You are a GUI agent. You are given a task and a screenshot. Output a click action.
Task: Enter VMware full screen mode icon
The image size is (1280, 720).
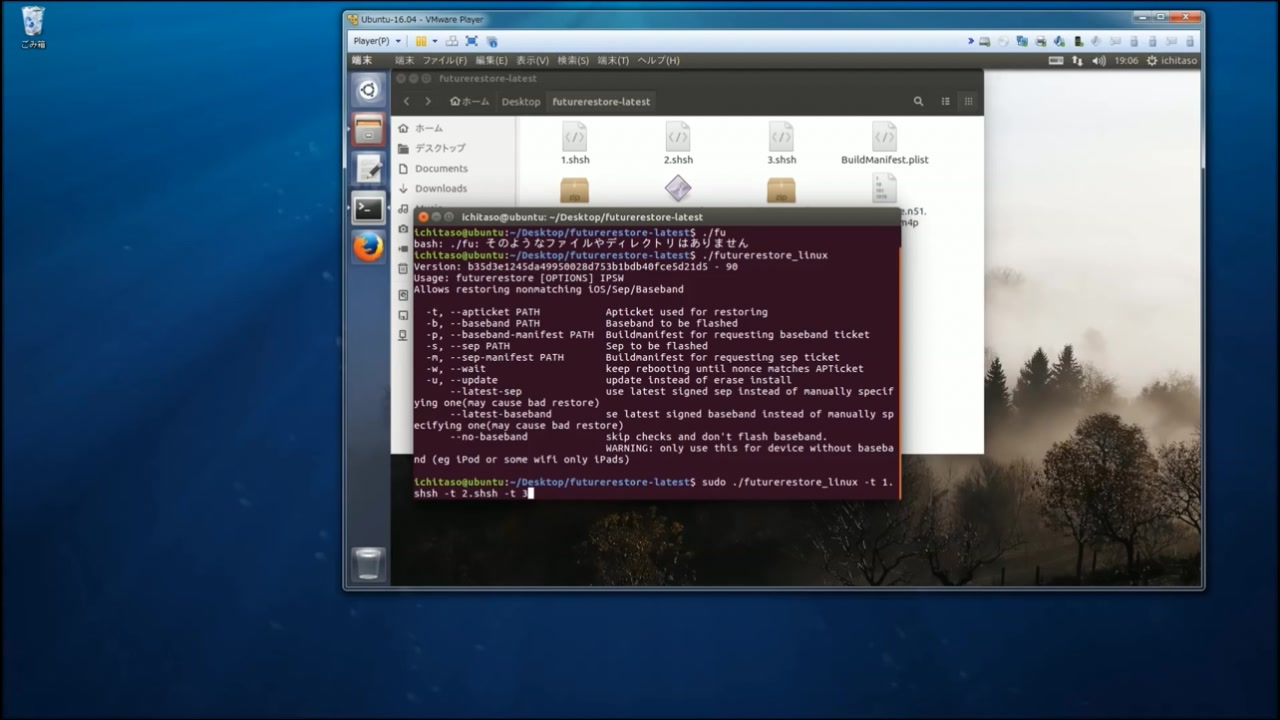click(x=472, y=41)
